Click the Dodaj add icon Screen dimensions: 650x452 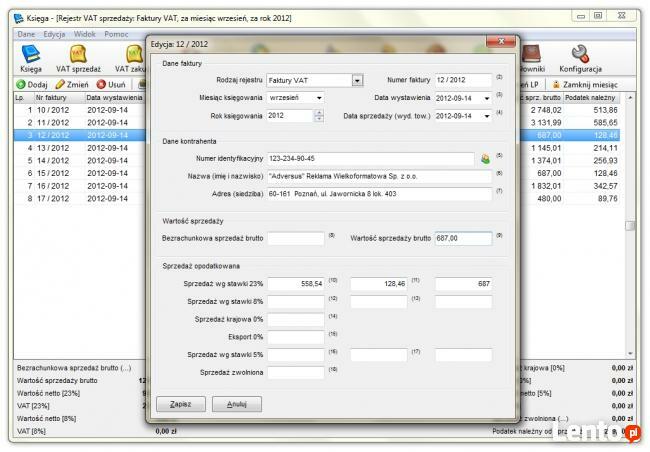[x=20, y=85]
